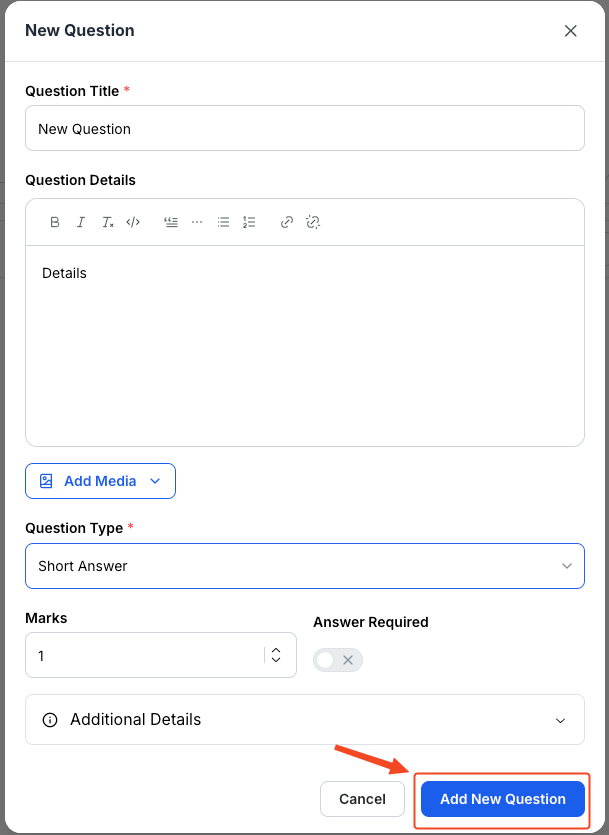
Task: Click the Cancel button
Action: [363, 799]
